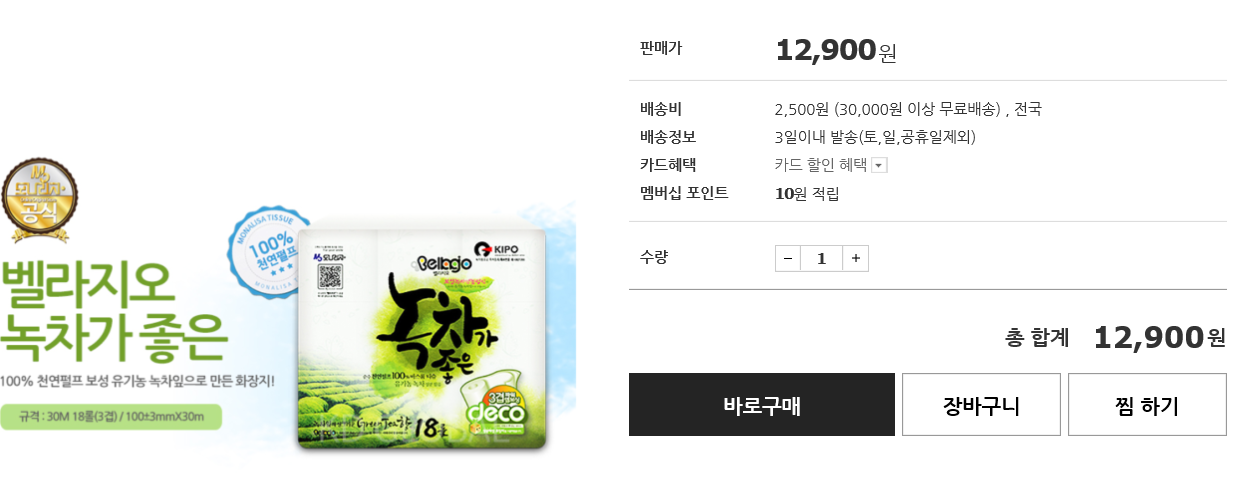
Task: Click the 카드 할인 혜택 text
Action: (x=821, y=165)
